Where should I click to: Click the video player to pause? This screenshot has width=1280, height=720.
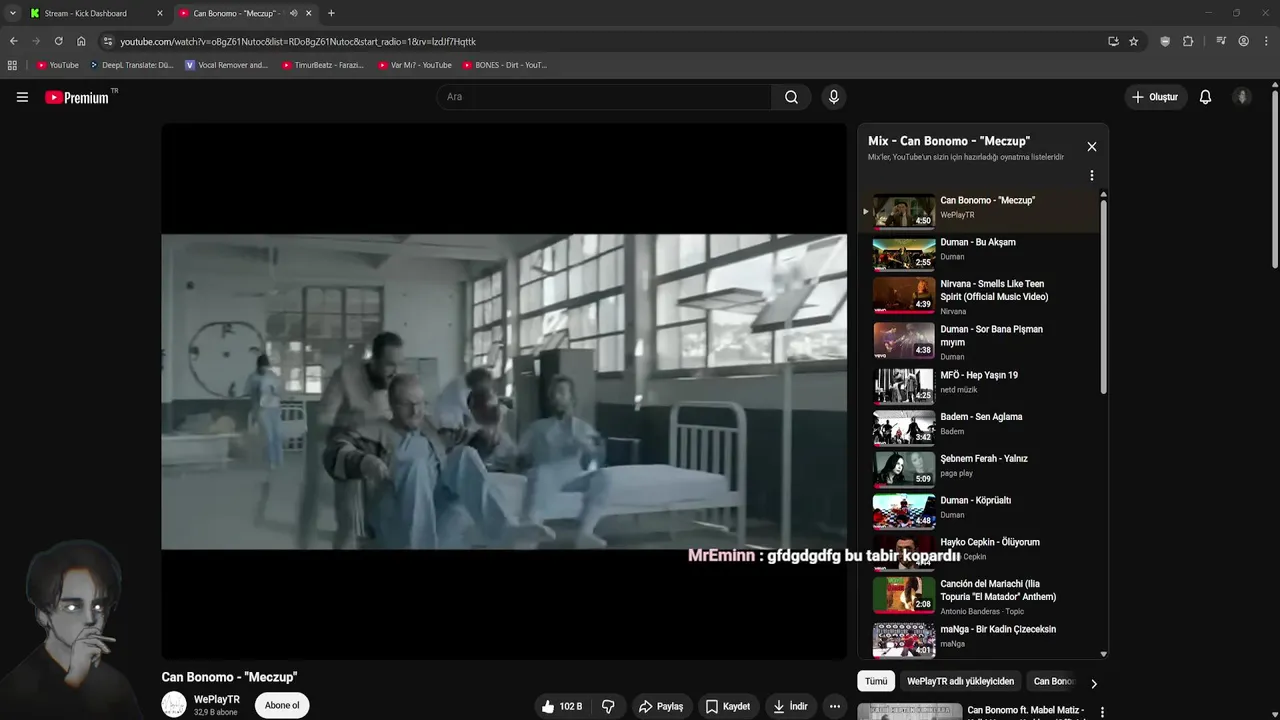click(504, 391)
